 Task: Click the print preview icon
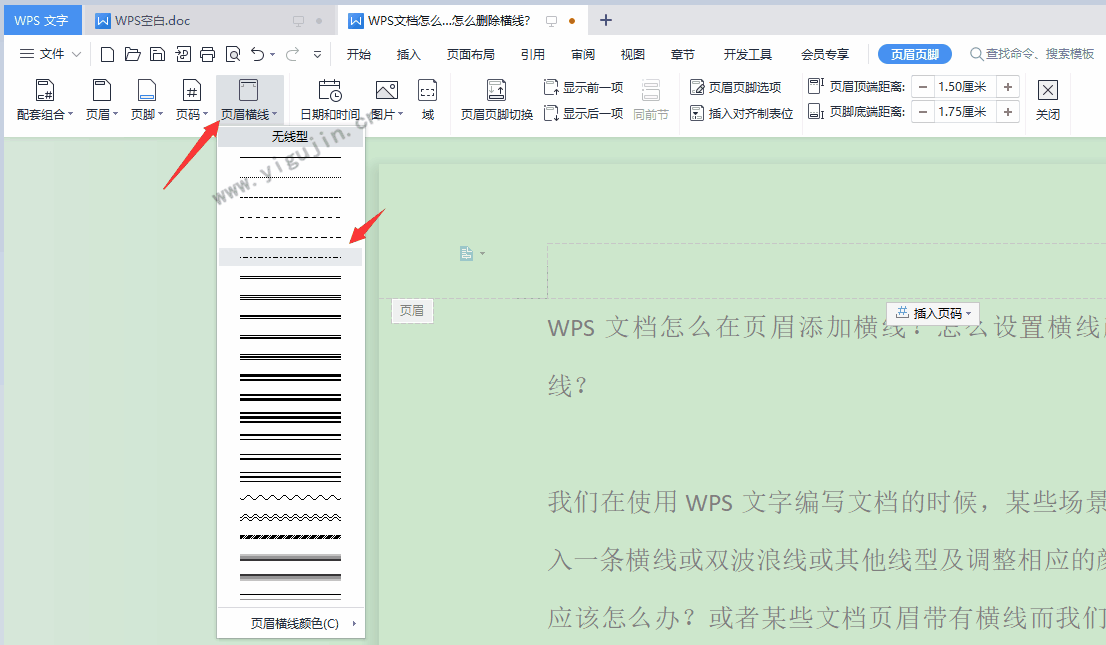(x=233, y=54)
